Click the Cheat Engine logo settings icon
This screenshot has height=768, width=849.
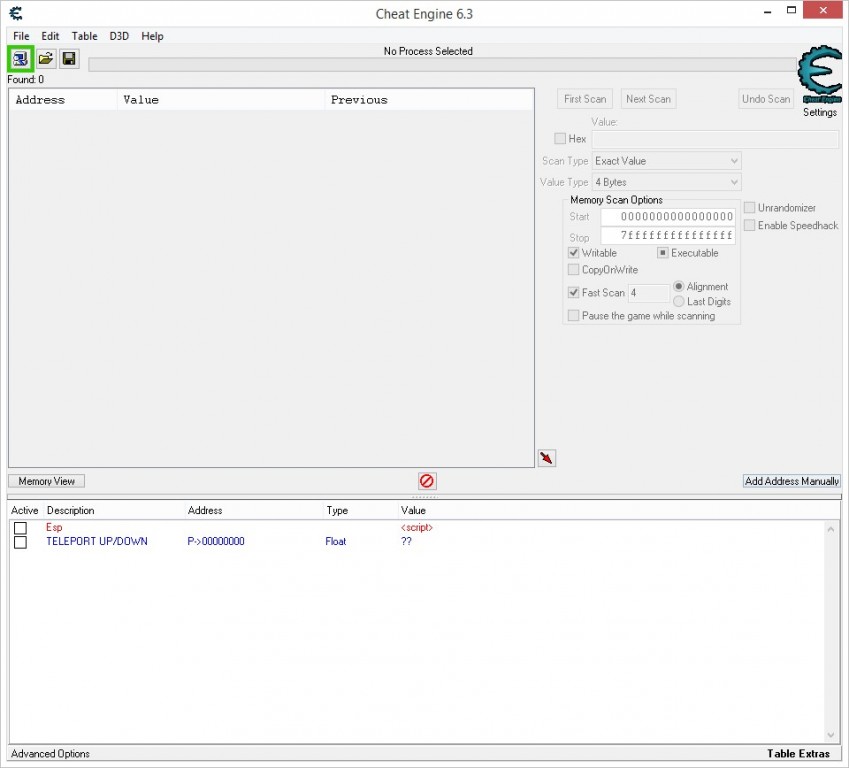tap(820, 74)
